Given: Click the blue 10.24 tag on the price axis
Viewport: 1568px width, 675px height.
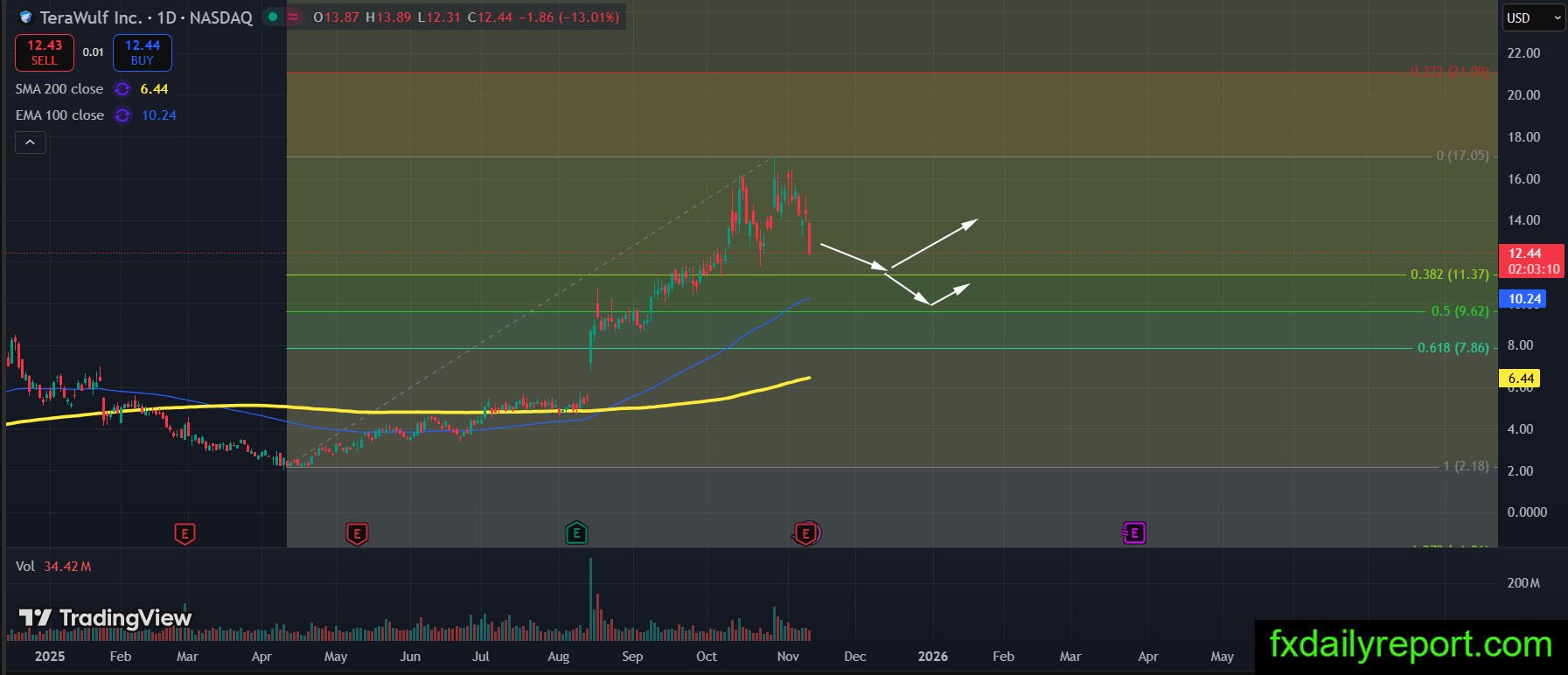Looking at the screenshot, I should click(x=1524, y=299).
